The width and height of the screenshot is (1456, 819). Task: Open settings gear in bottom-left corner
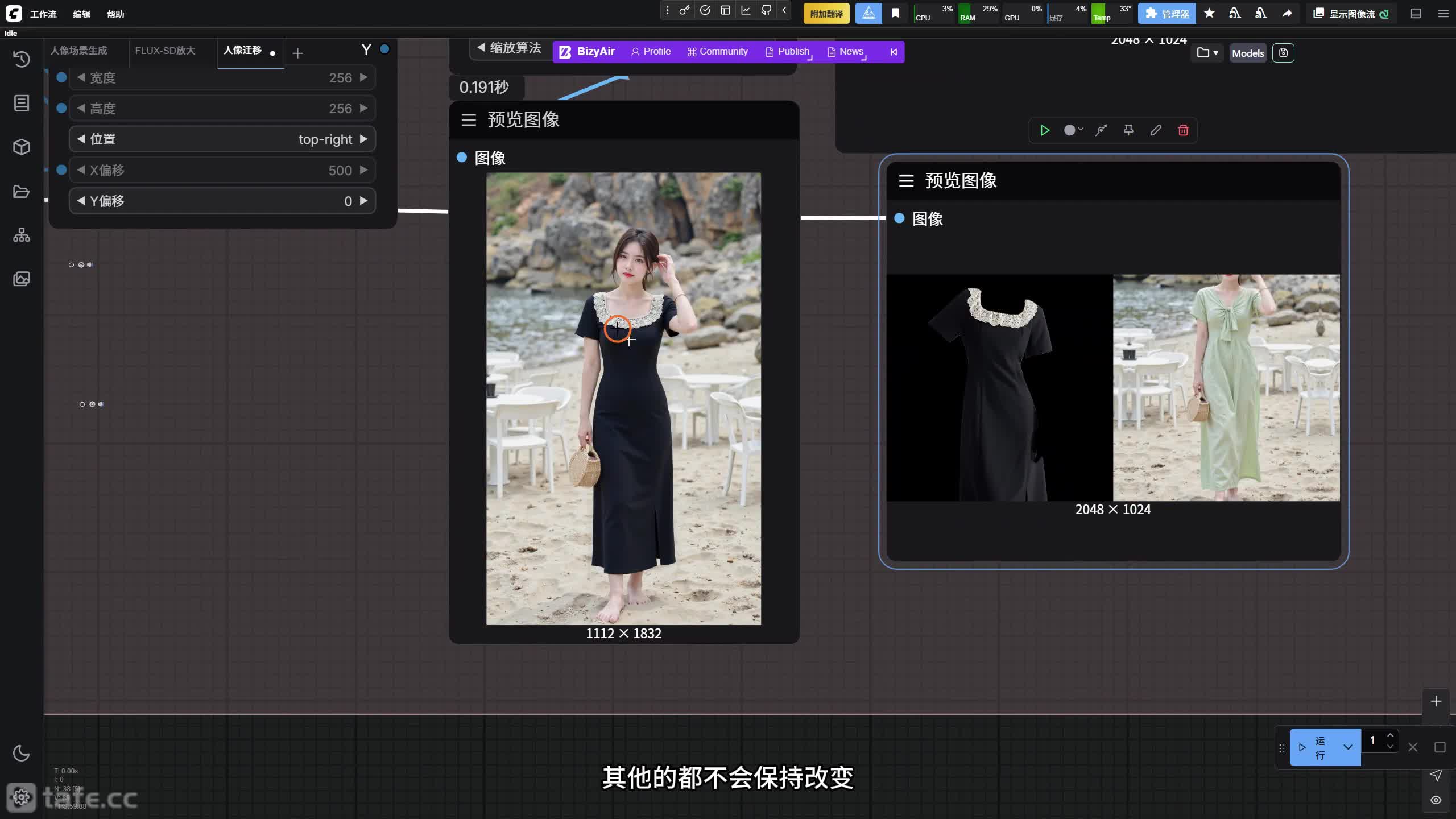tap(22, 797)
